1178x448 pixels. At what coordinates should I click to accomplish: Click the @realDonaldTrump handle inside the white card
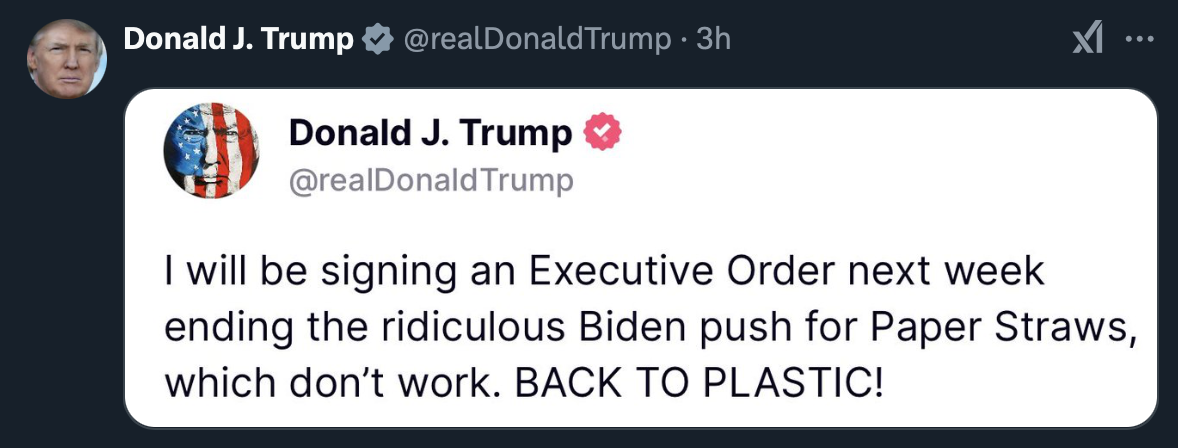tap(430, 181)
